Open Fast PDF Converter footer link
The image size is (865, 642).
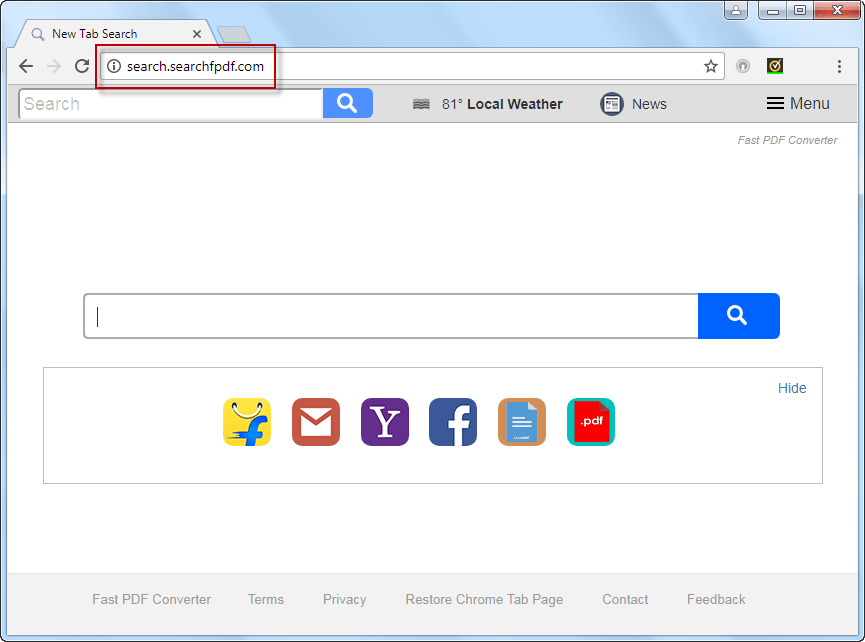click(x=151, y=599)
